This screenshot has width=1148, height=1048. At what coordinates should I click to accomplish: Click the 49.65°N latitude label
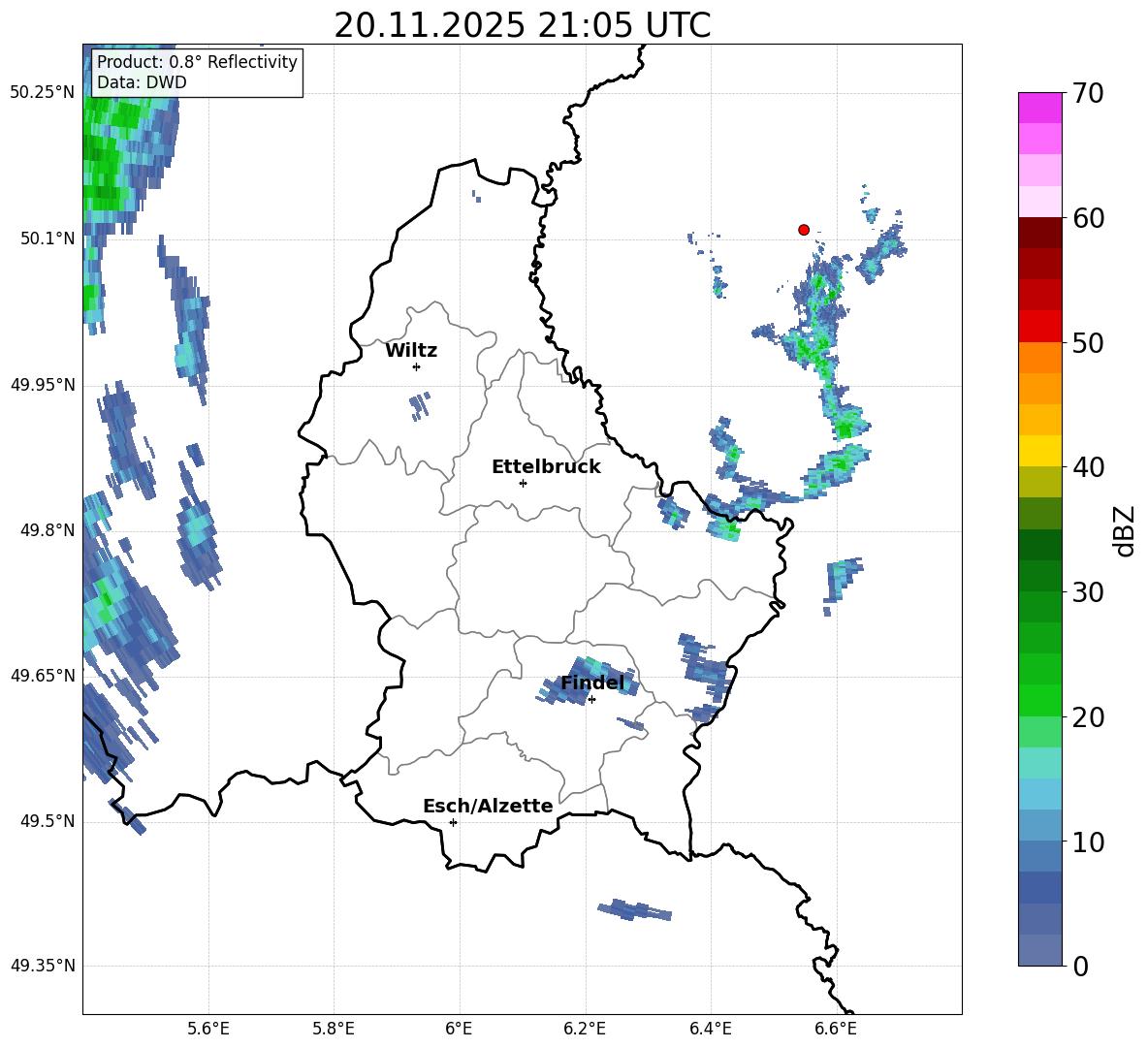[43, 675]
